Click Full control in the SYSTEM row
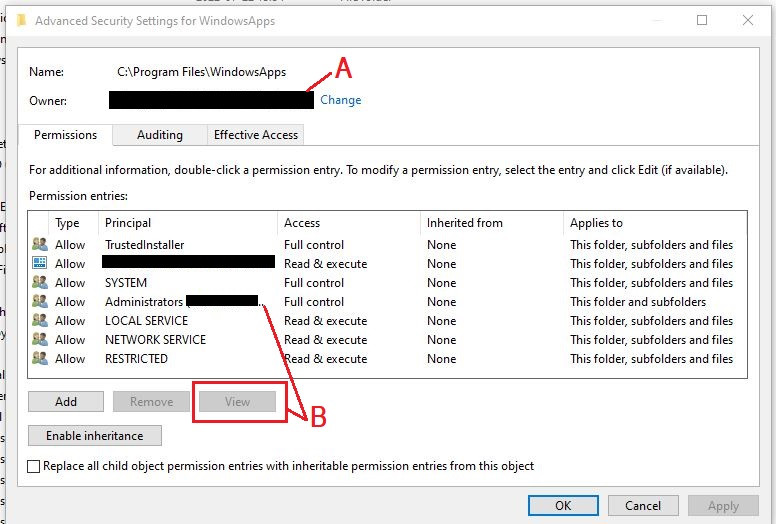 314,283
